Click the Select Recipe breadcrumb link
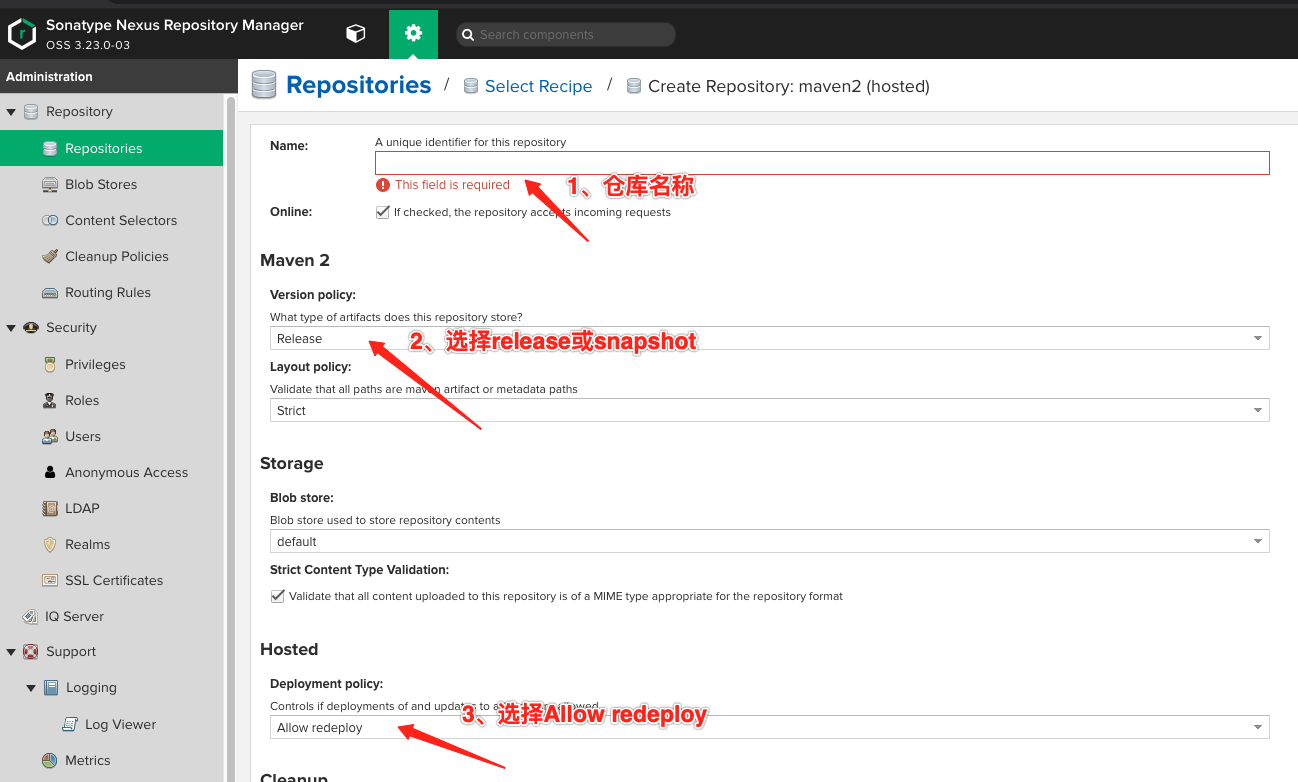 (x=538, y=86)
